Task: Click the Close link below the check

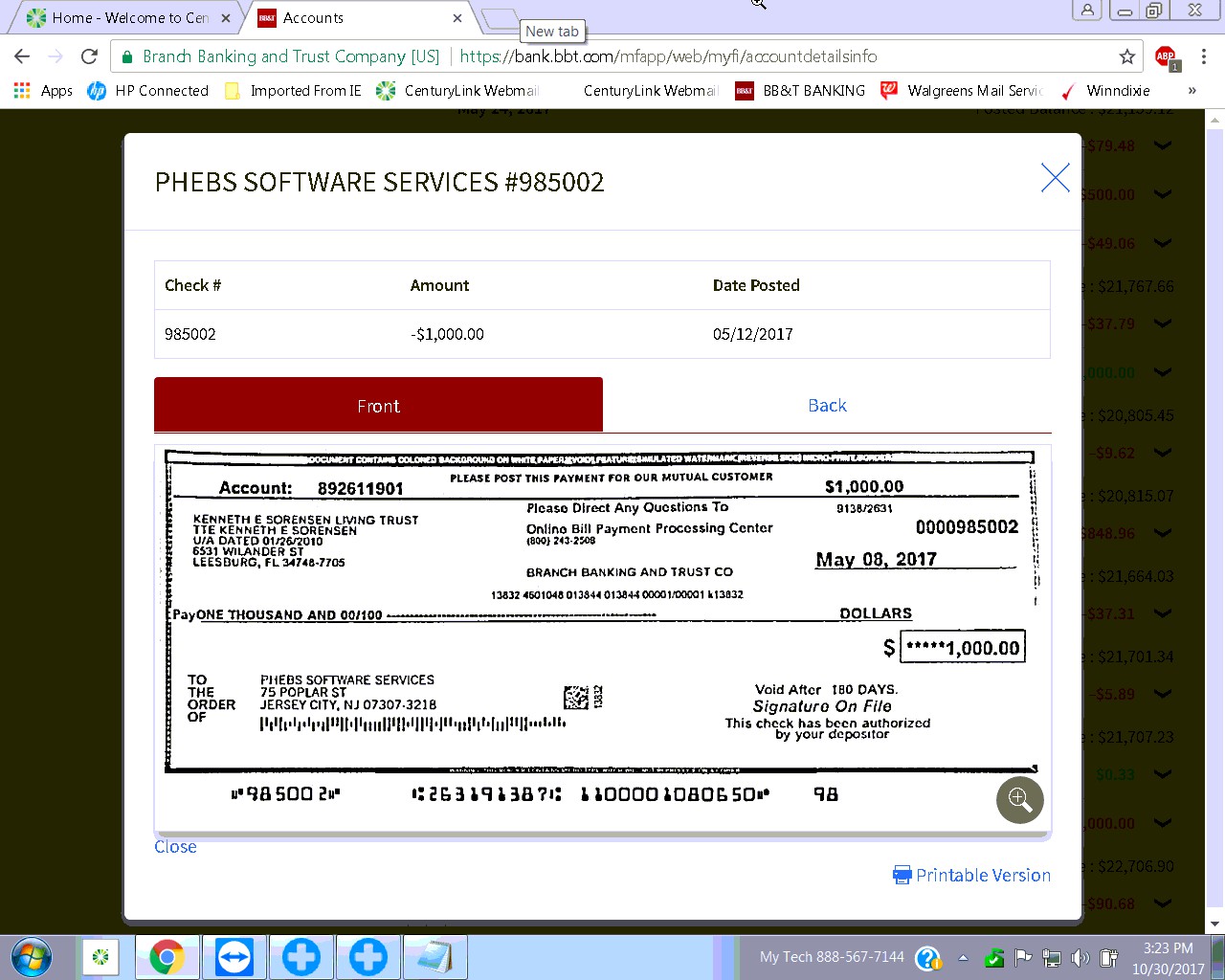Action: (x=175, y=847)
